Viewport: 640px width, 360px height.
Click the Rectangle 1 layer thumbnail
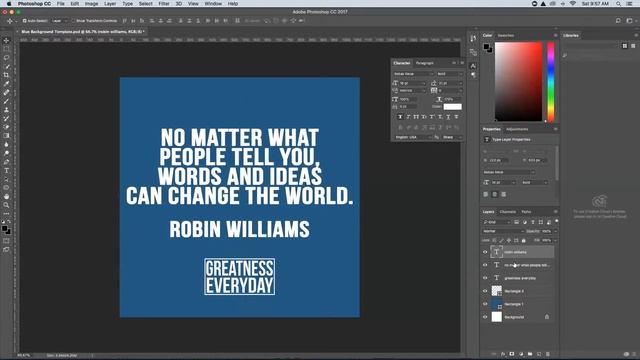point(496,304)
